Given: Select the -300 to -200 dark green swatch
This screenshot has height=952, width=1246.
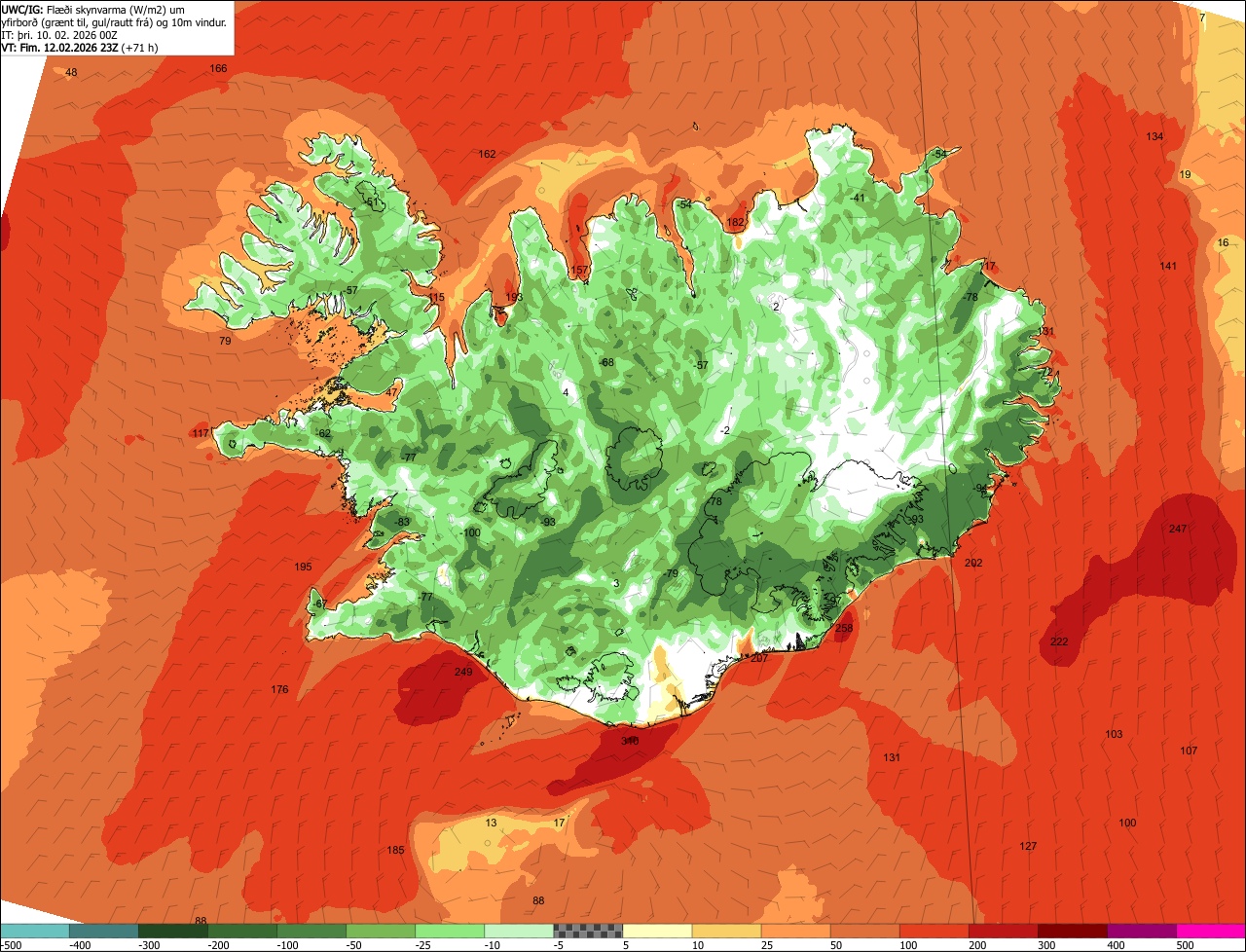Looking at the screenshot, I should click(x=172, y=931).
